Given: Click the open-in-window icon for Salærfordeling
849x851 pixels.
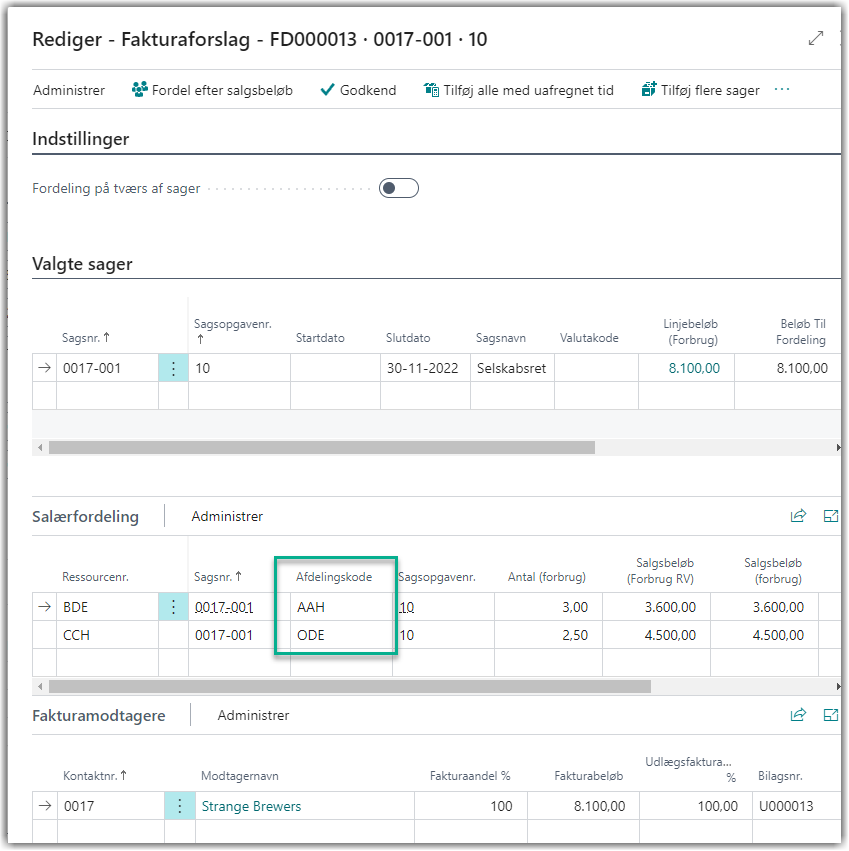Looking at the screenshot, I should tap(831, 516).
